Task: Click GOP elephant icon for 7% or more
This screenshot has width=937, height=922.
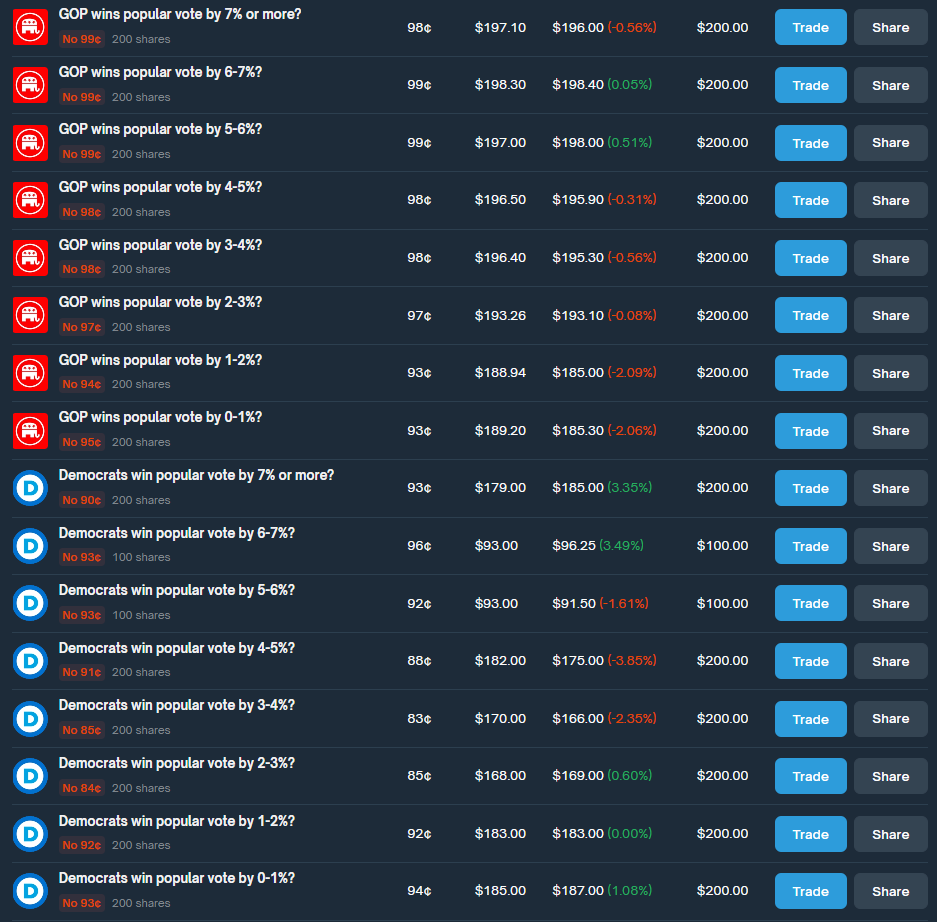Action: (30, 27)
